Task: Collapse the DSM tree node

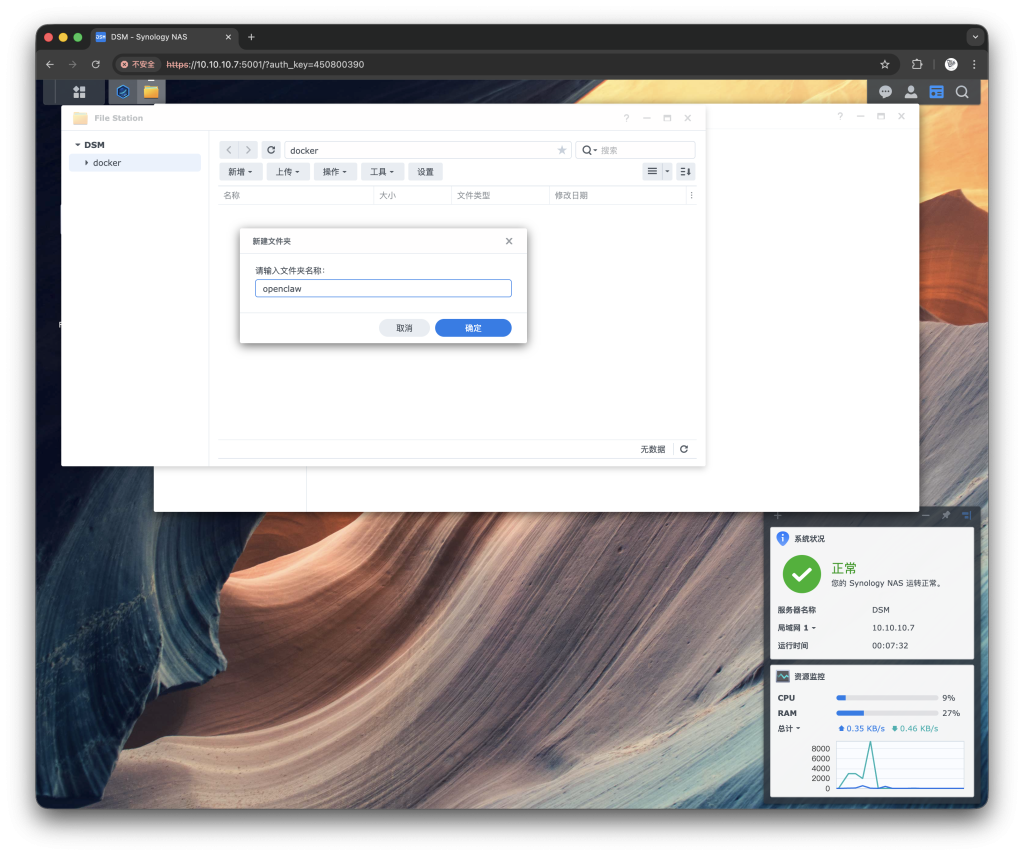Action: pos(78,145)
